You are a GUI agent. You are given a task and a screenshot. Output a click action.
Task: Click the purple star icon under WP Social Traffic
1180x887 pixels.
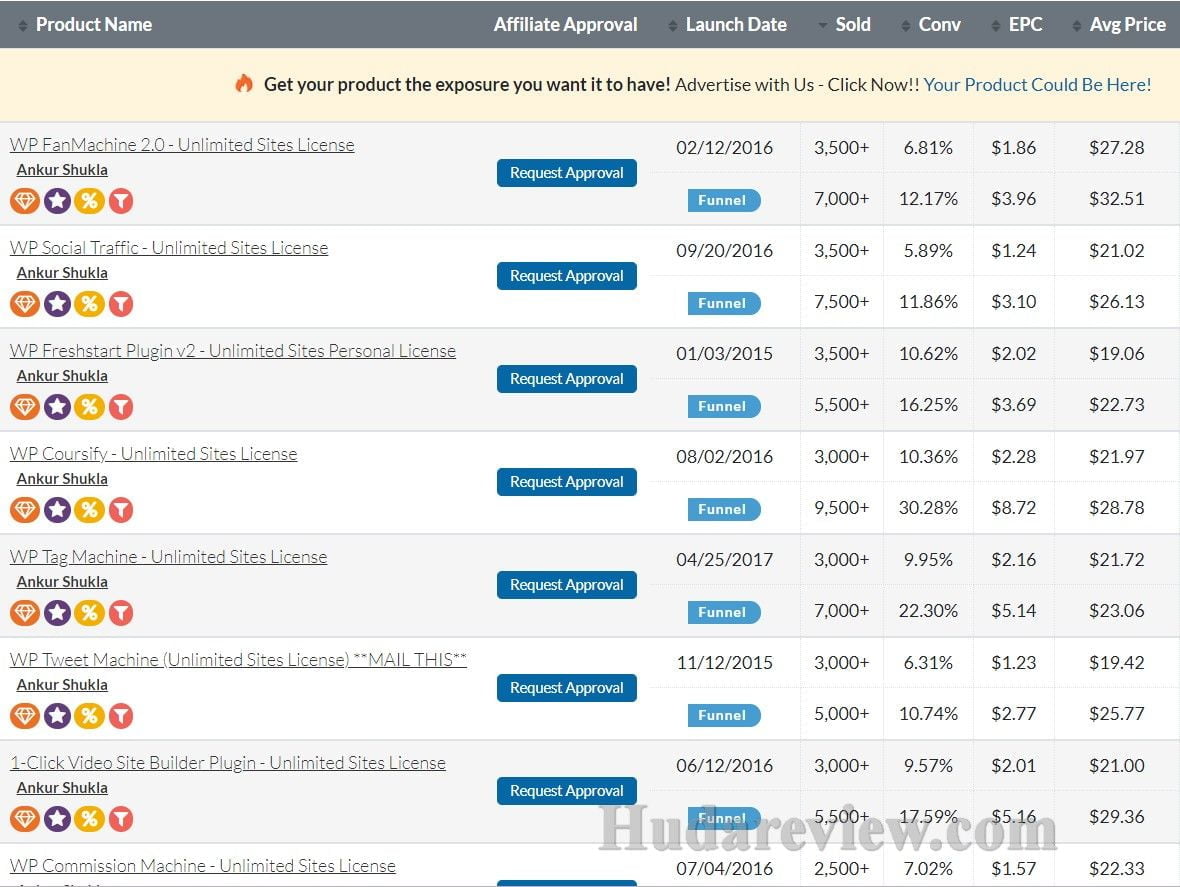tap(57, 304)
